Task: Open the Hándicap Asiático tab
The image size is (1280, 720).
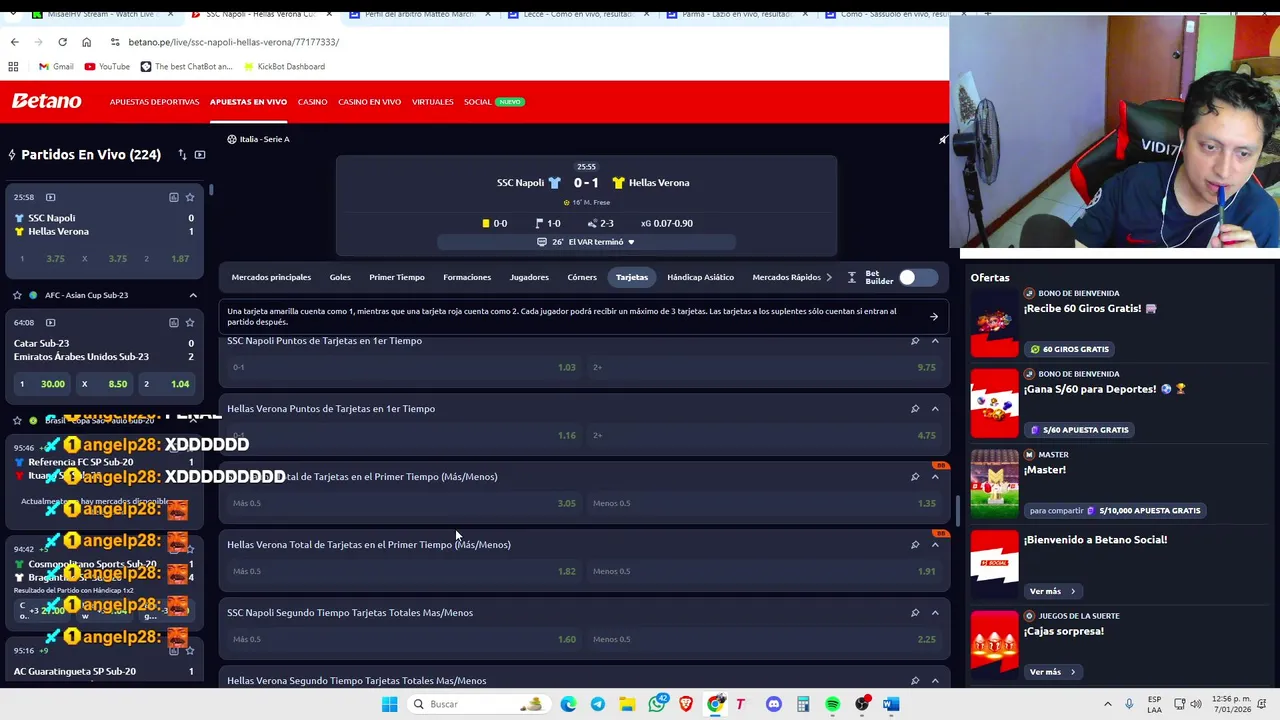Action: 700,277
